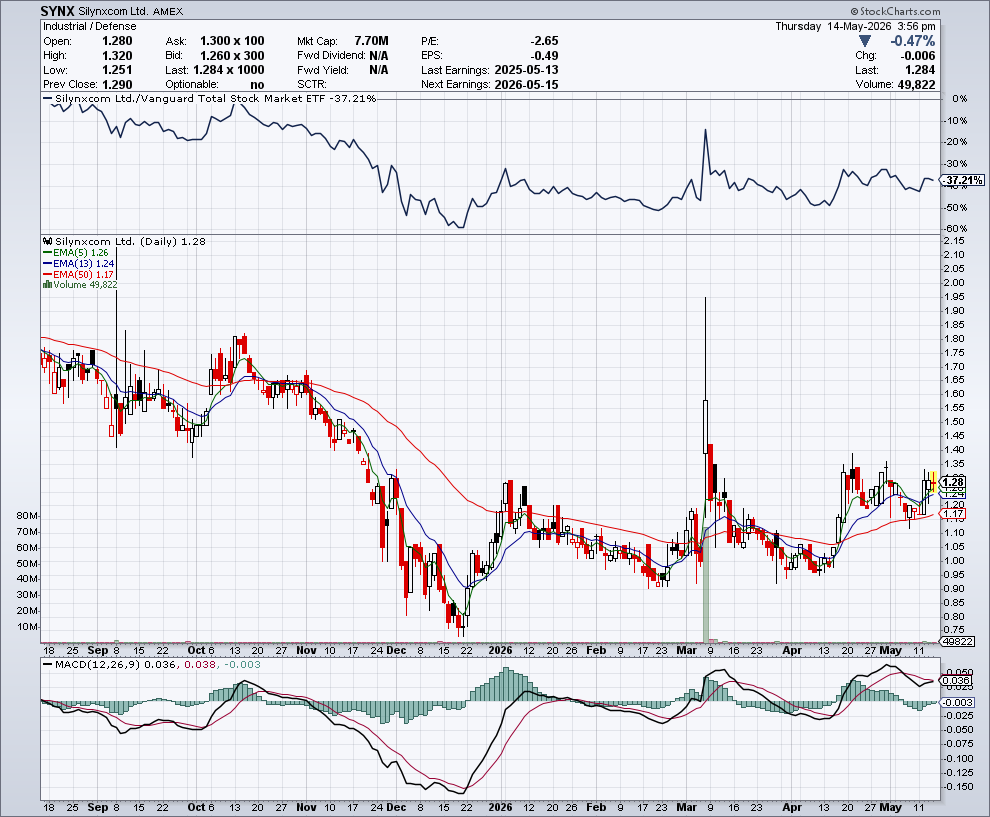
Task: Click the SYNX ticker symbol
Action: click(x=57, y=11)
